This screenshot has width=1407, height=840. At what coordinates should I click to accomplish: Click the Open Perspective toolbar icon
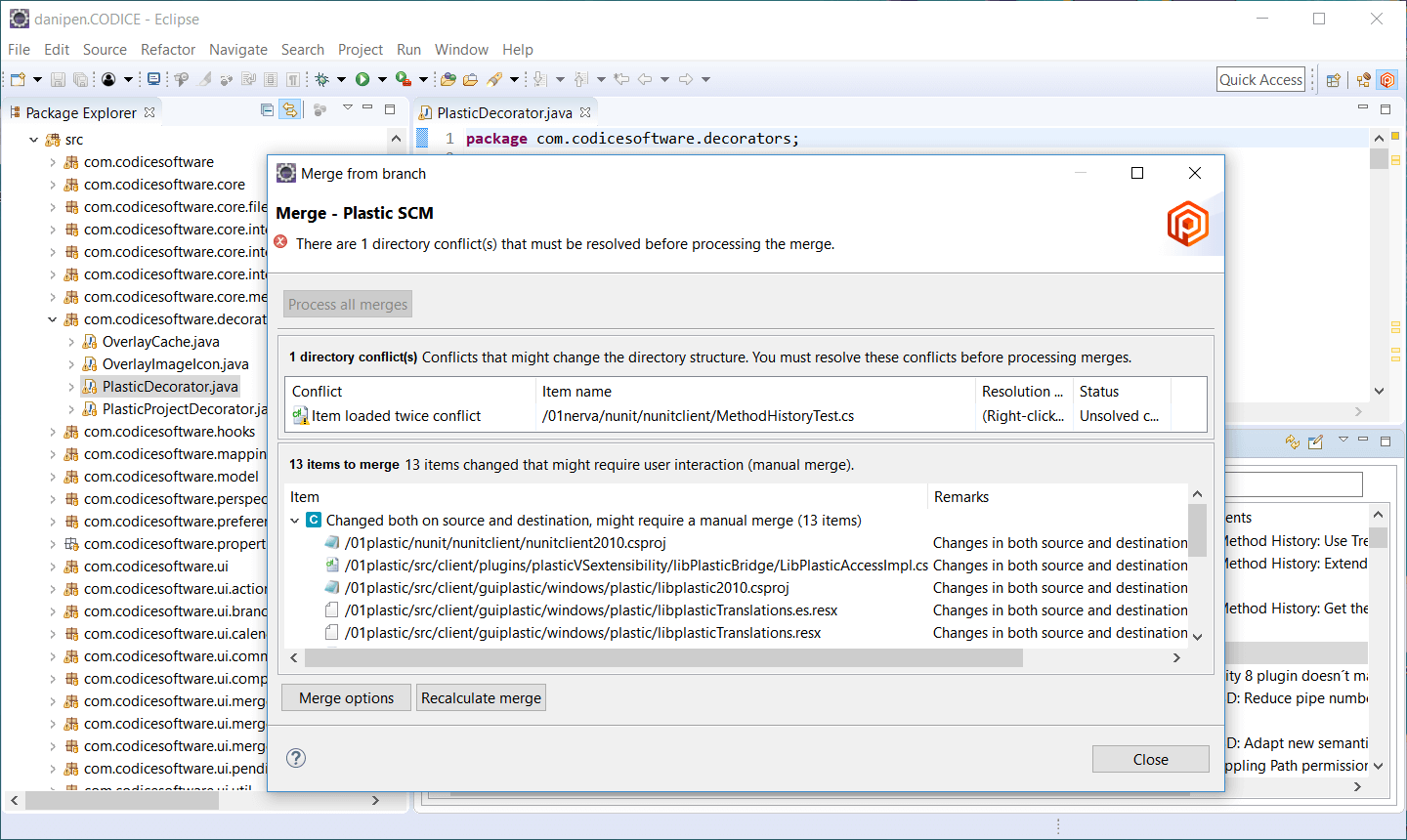point(1333,80)
